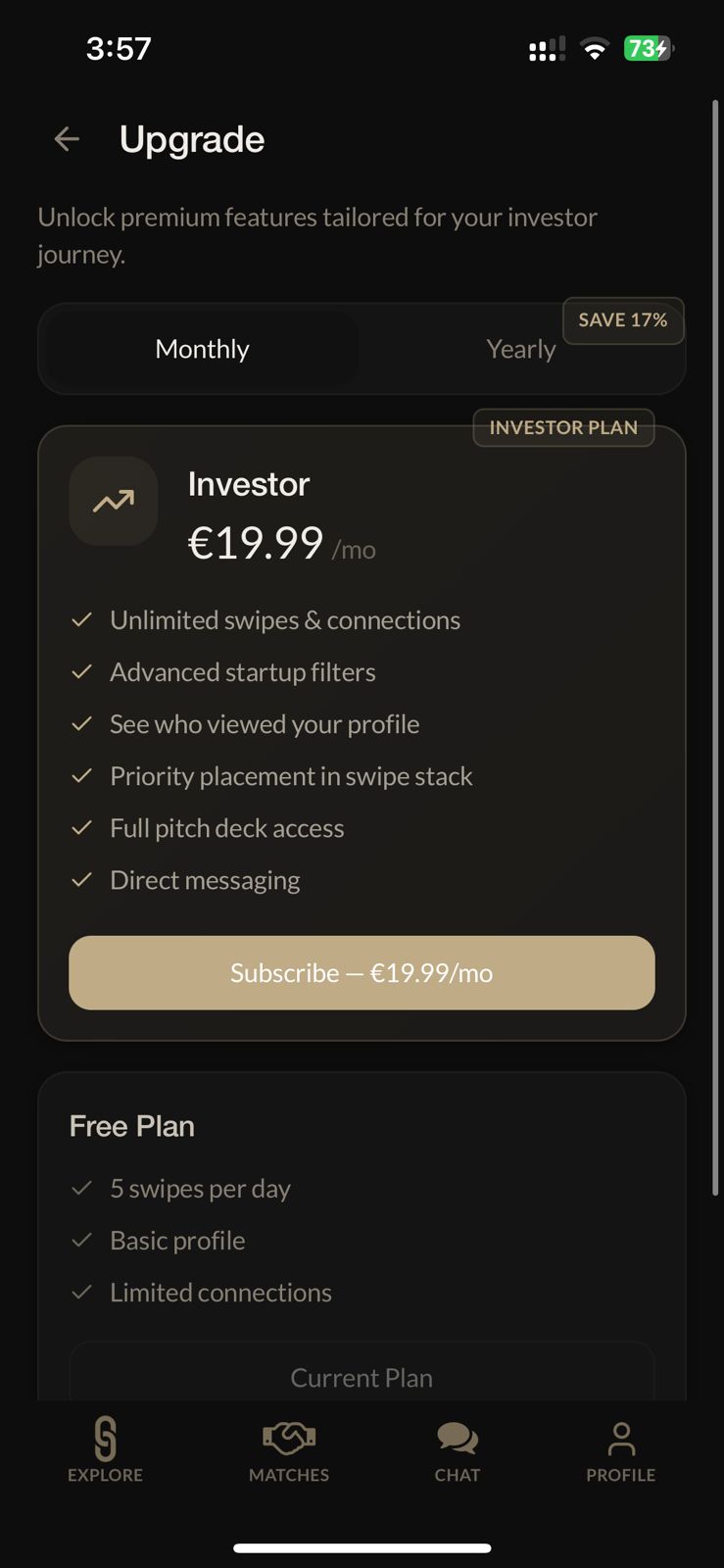Viewport: 724px width, 1568px height.
Task: Open the Explore tab icon
Action: click(104, 1441)
